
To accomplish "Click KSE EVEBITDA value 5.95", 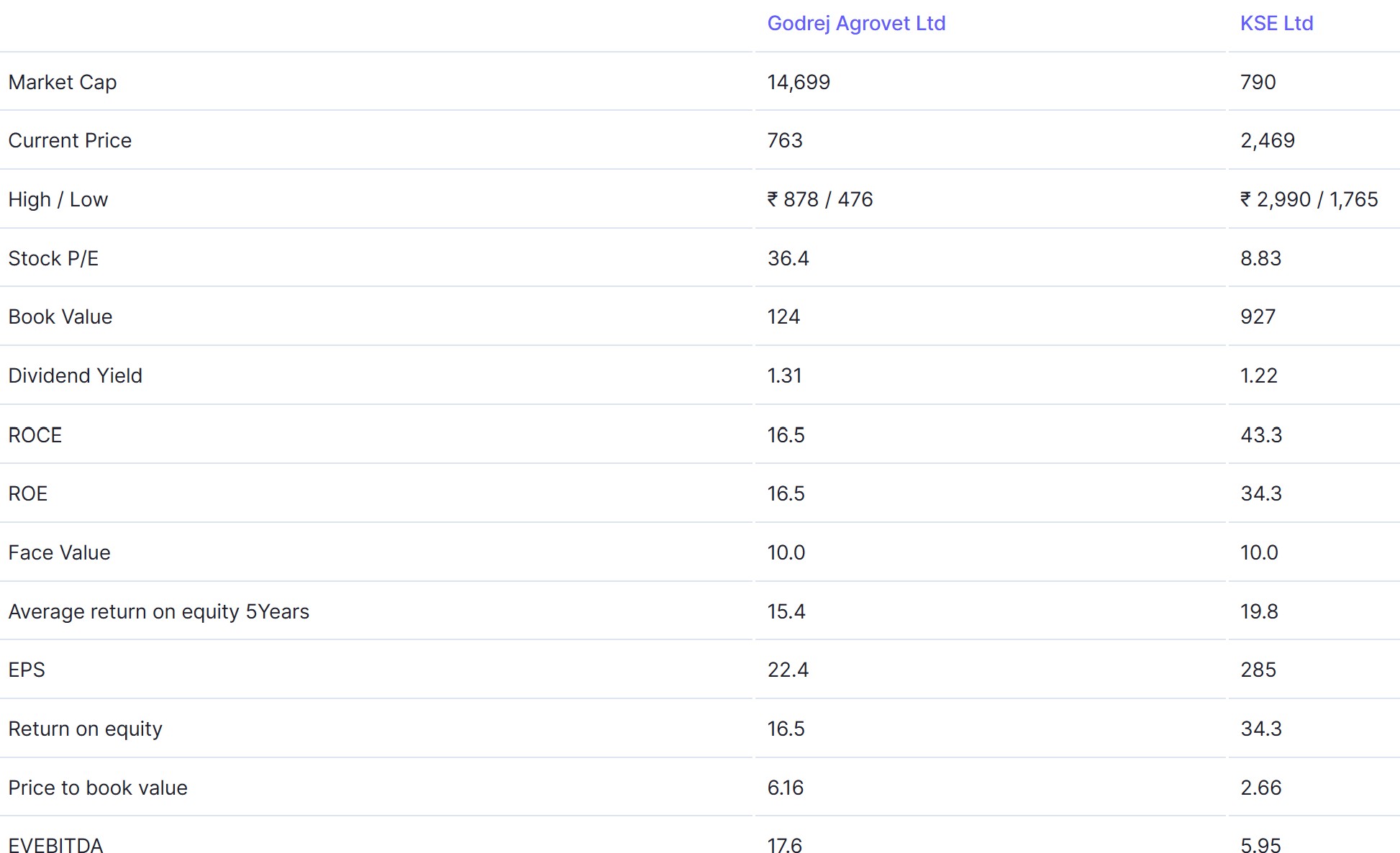I will point(1260,845).
